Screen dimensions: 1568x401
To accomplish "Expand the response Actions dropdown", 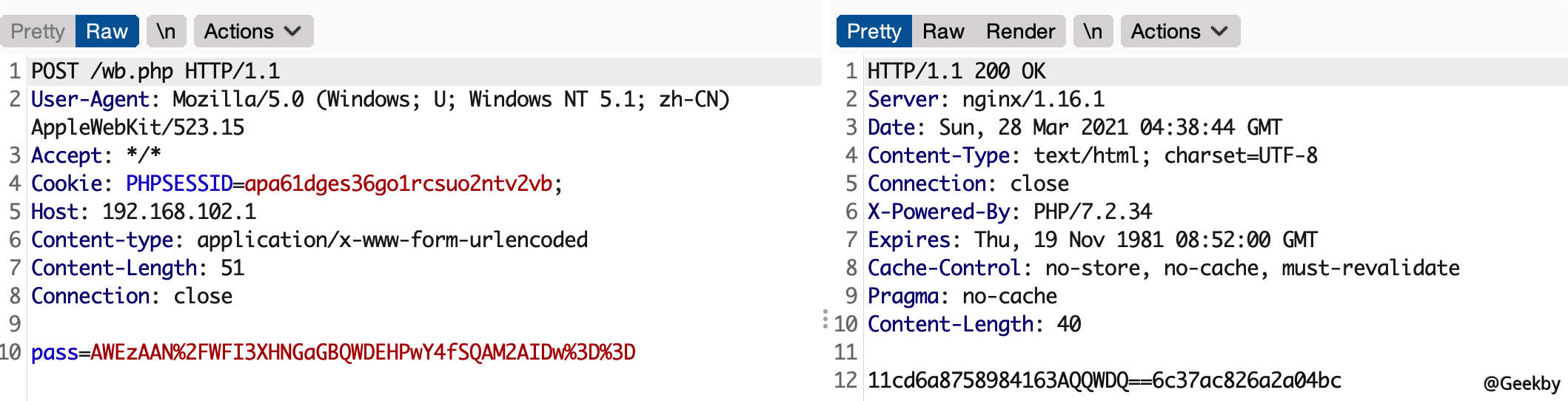I will 1180,31.
